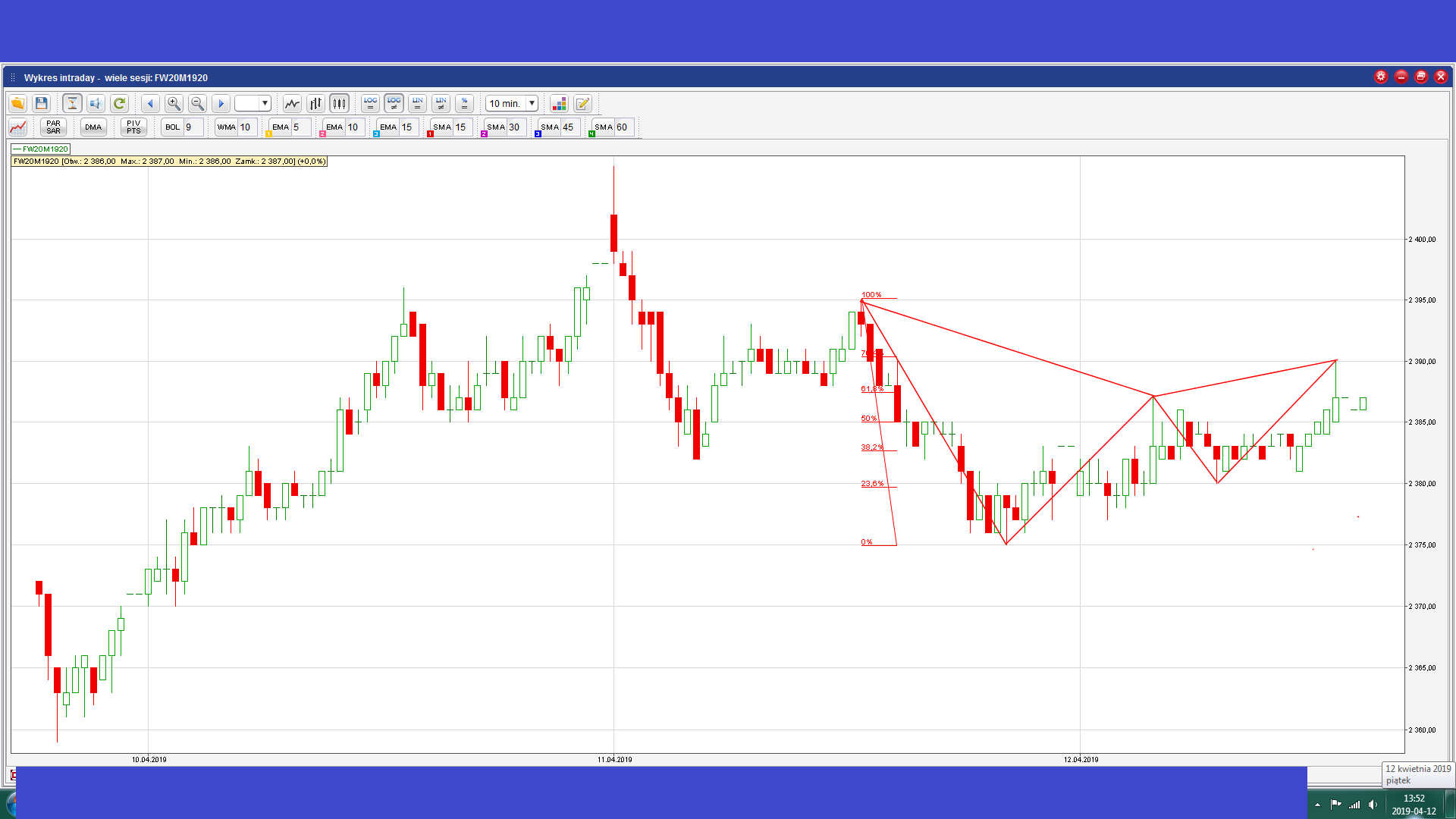Click the save diskette icon

pyautogui.click(x=42, y=103)
